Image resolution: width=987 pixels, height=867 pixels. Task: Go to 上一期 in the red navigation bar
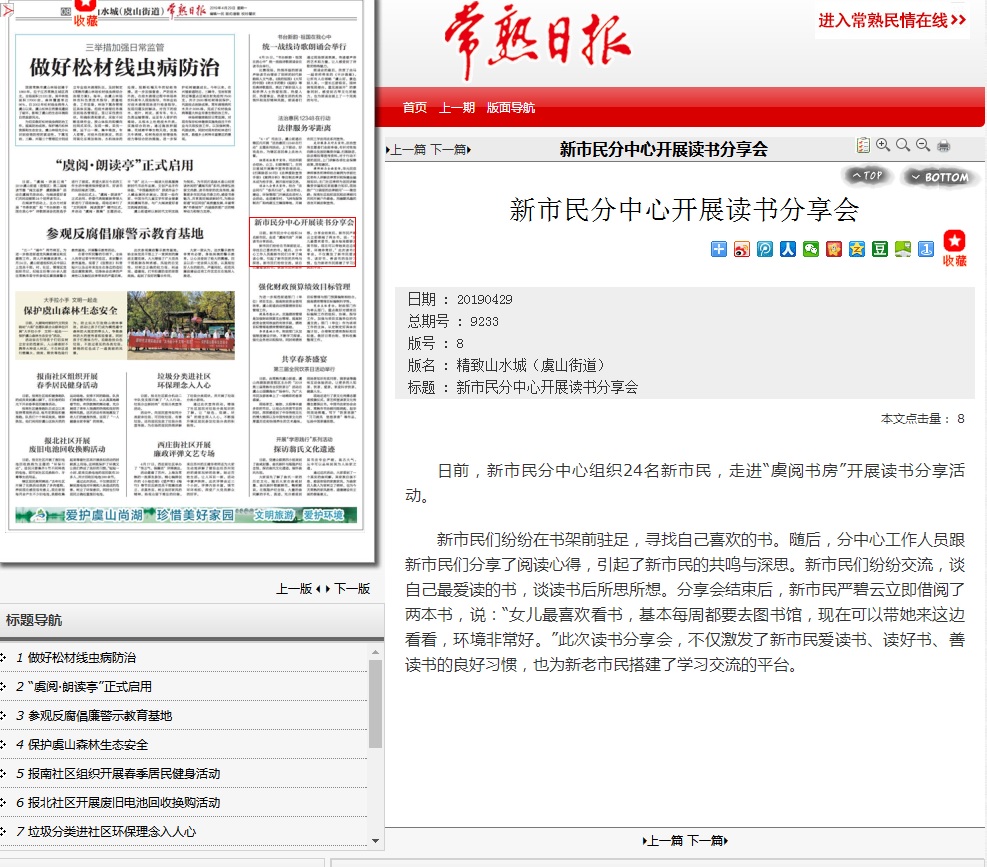coord(457,108)
